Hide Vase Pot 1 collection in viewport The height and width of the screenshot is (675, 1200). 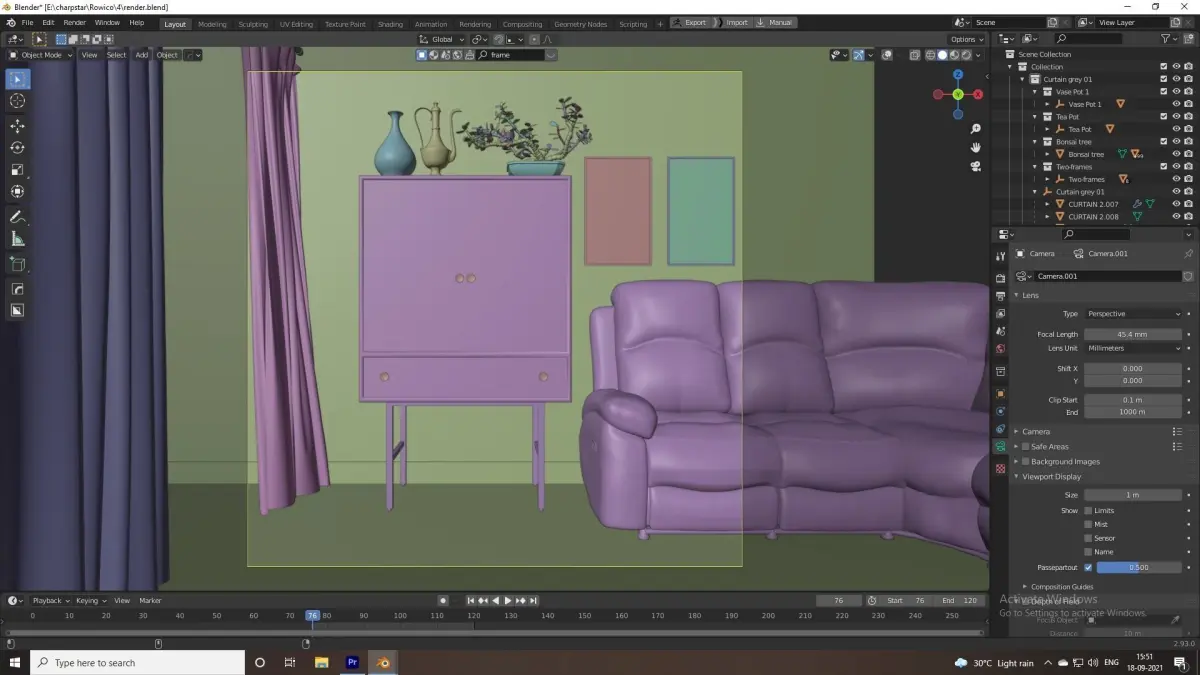(1176, 92)
